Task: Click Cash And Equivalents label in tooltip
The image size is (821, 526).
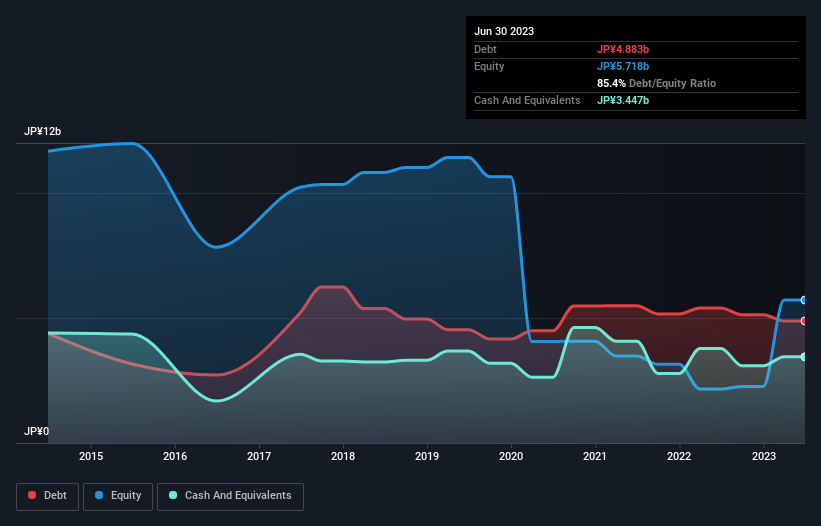Action: (527, 100)
